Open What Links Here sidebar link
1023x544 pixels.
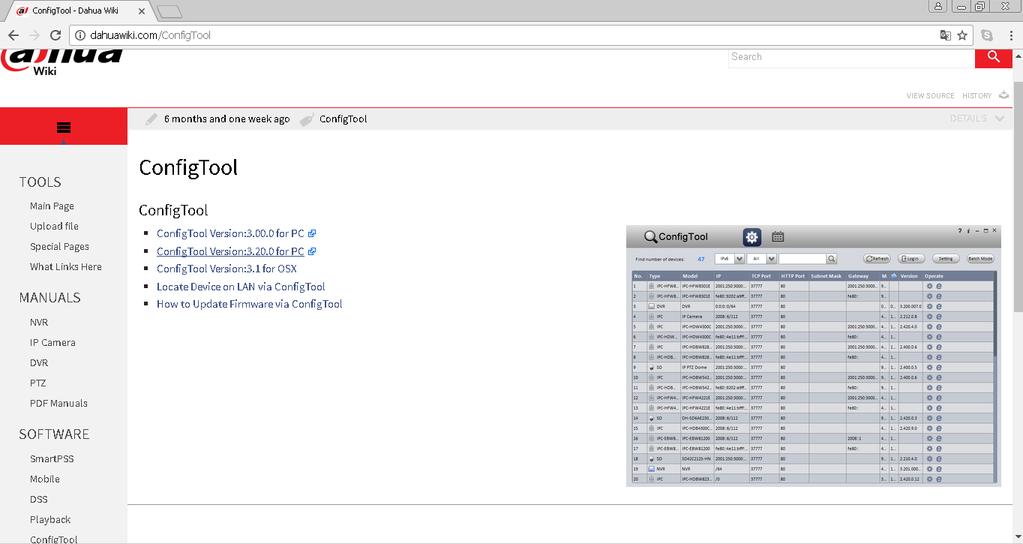65,267
